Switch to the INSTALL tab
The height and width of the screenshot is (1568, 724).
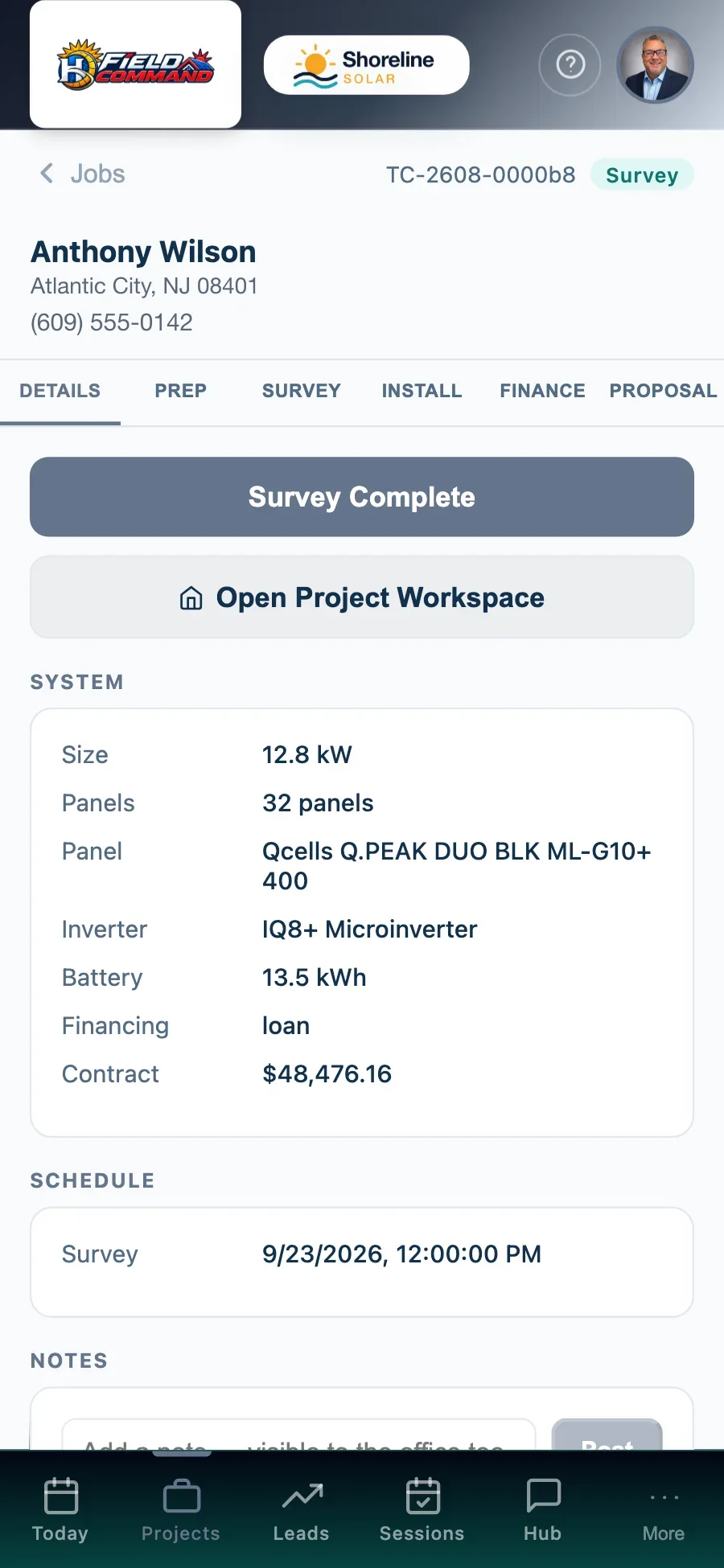tap(422, 391)
